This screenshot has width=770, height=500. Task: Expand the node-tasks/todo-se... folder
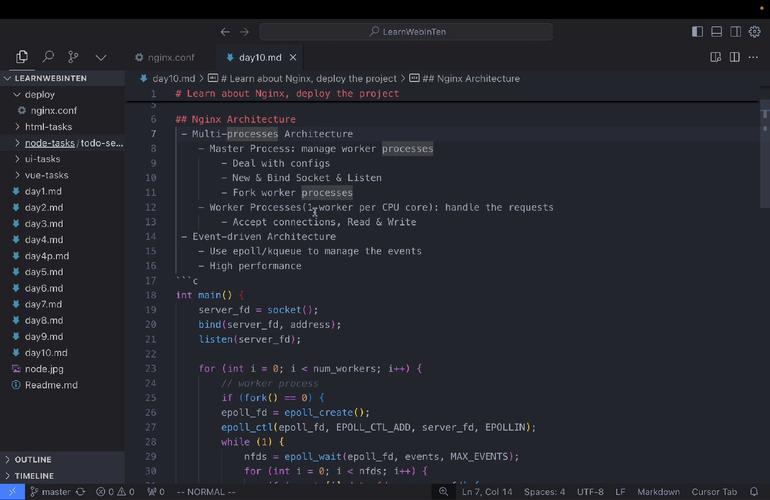[x=62, y=143]
